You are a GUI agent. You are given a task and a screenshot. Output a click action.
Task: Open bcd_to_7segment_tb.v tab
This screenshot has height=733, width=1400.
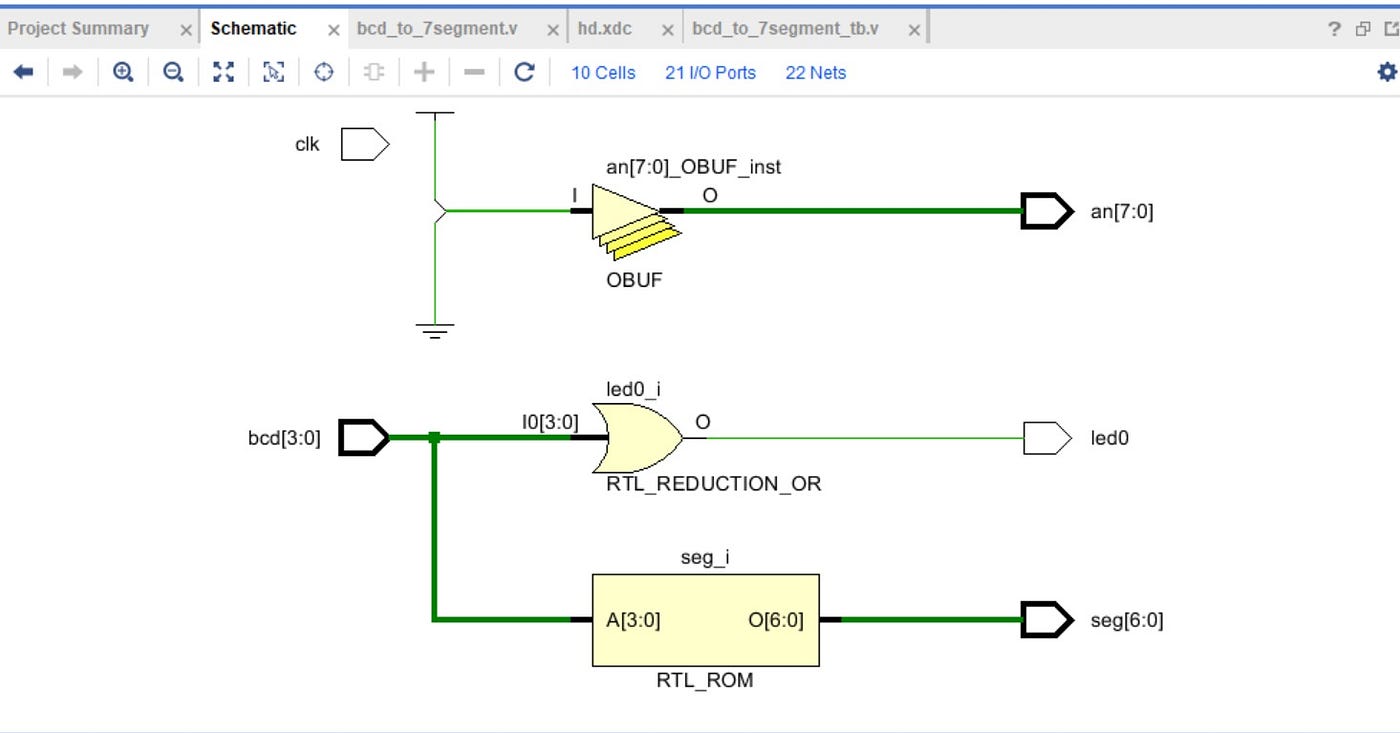pyautogui.click(x=785, y=28)
